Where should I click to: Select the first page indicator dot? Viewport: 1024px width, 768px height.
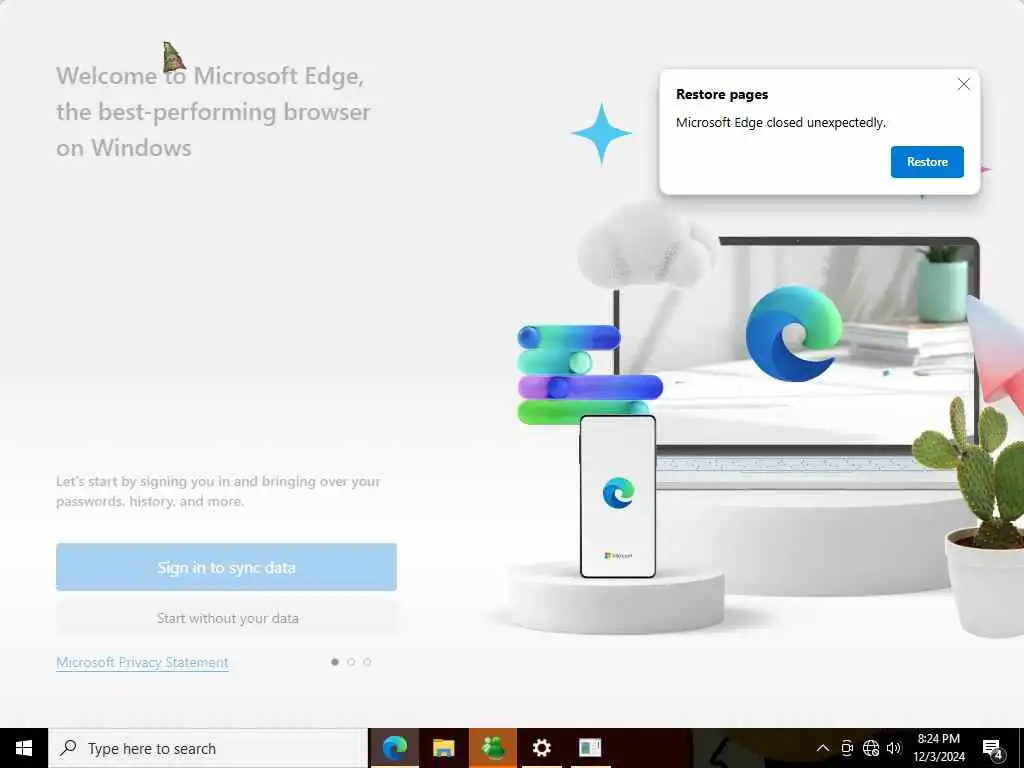[335, 662]
